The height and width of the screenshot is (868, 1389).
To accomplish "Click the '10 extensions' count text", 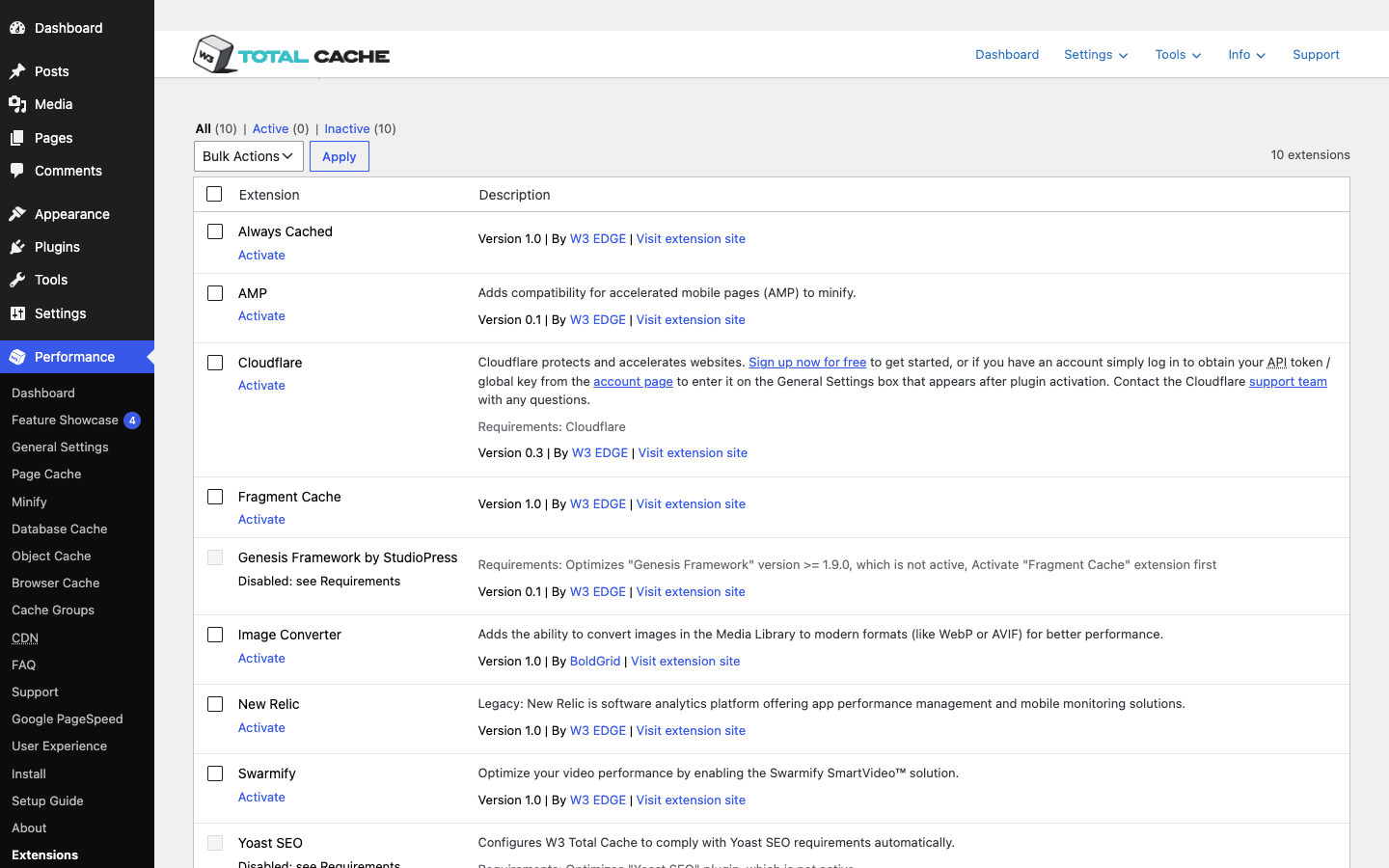I will click(x=1310, y=155).
